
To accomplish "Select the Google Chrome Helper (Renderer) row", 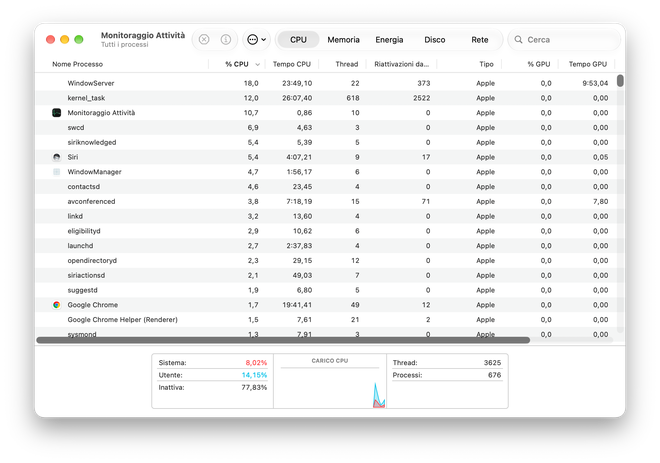I will pyautogui.click(x=326, y=319).
